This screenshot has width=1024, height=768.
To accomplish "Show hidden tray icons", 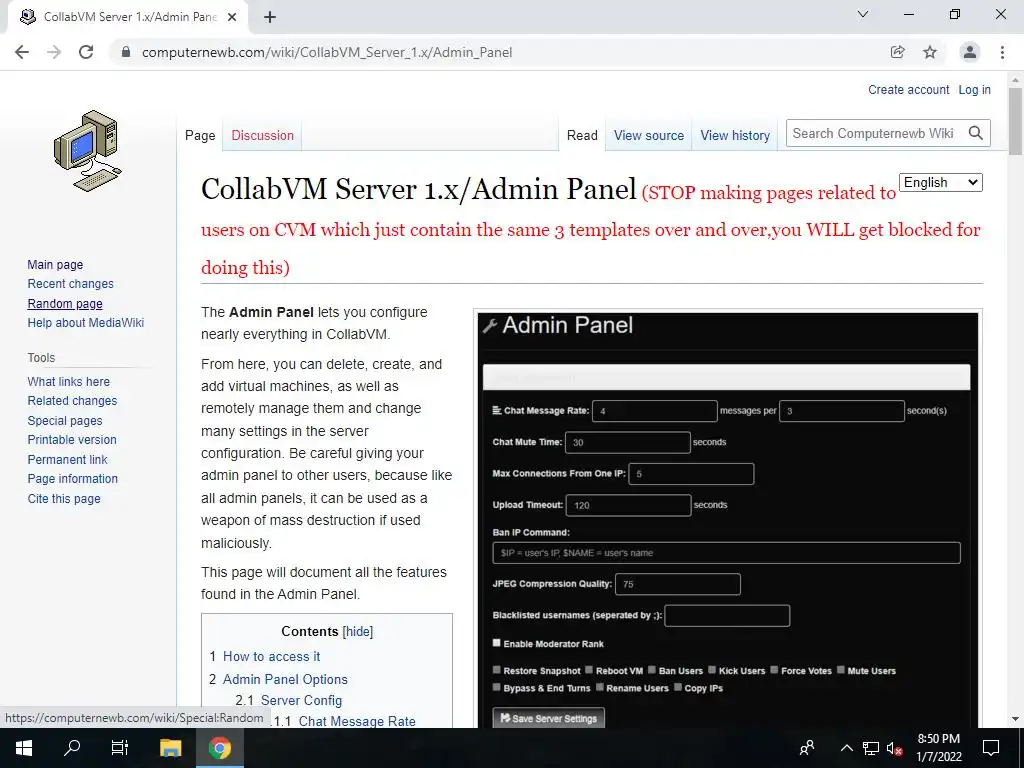I will (846, 748).
